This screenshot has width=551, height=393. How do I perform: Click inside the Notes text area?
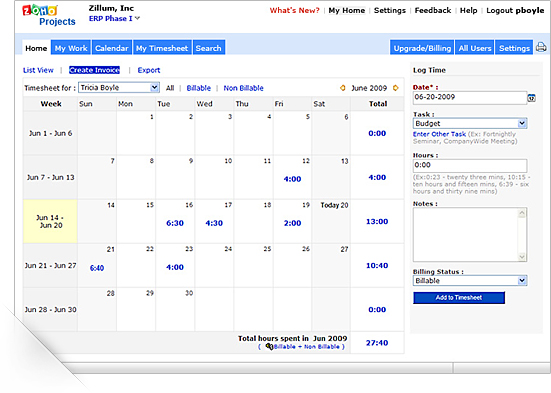[465, 234]
